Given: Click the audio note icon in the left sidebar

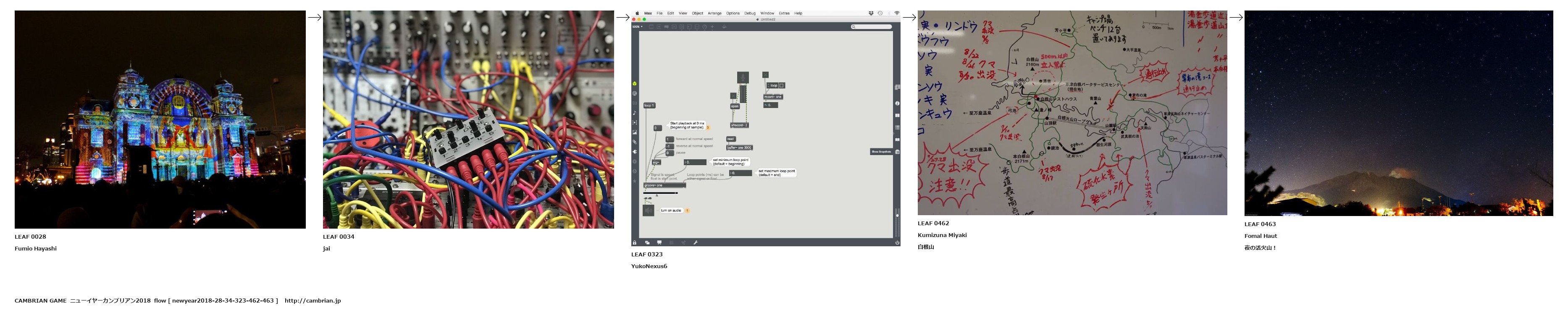Looking at the screenshot, I should pos(634,113).
